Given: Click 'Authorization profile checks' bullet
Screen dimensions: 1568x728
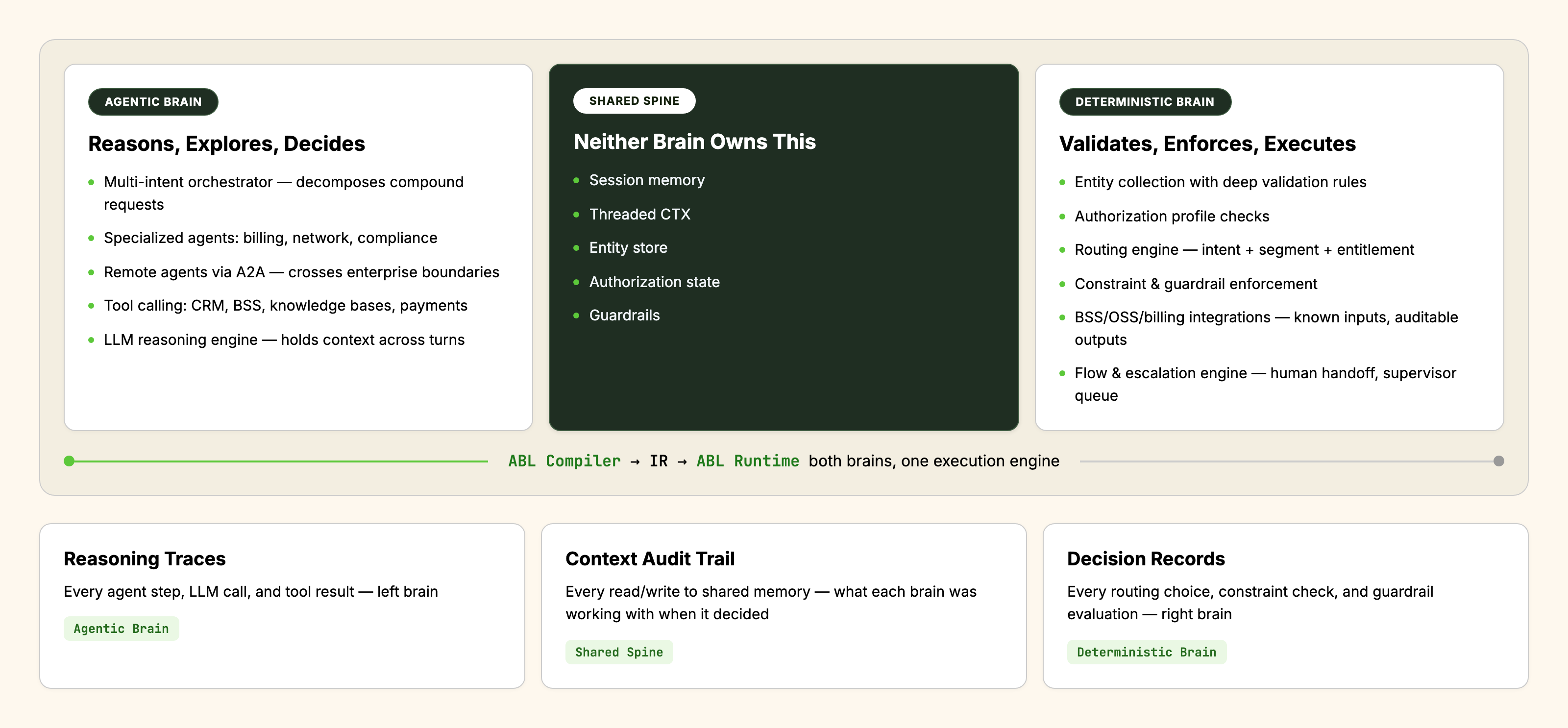Looking at the screenshot, I should pyautogui.click(x=1172, y=216).
